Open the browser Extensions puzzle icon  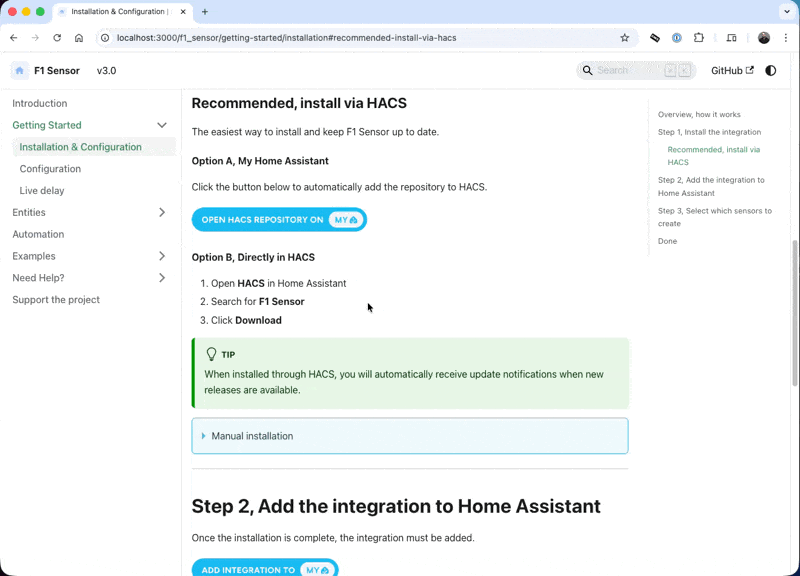tap(699, 38)
